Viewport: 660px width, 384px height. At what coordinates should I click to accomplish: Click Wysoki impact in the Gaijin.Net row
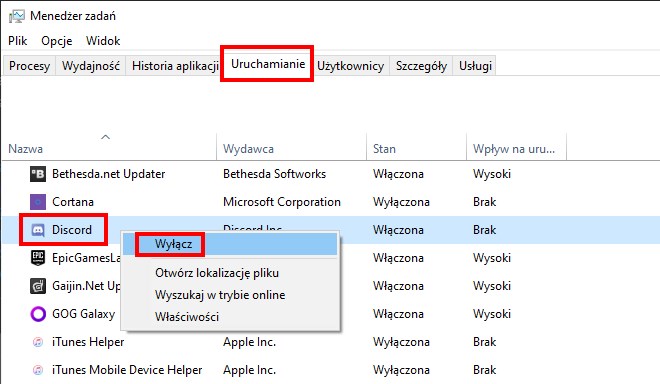tap(492, 286)
